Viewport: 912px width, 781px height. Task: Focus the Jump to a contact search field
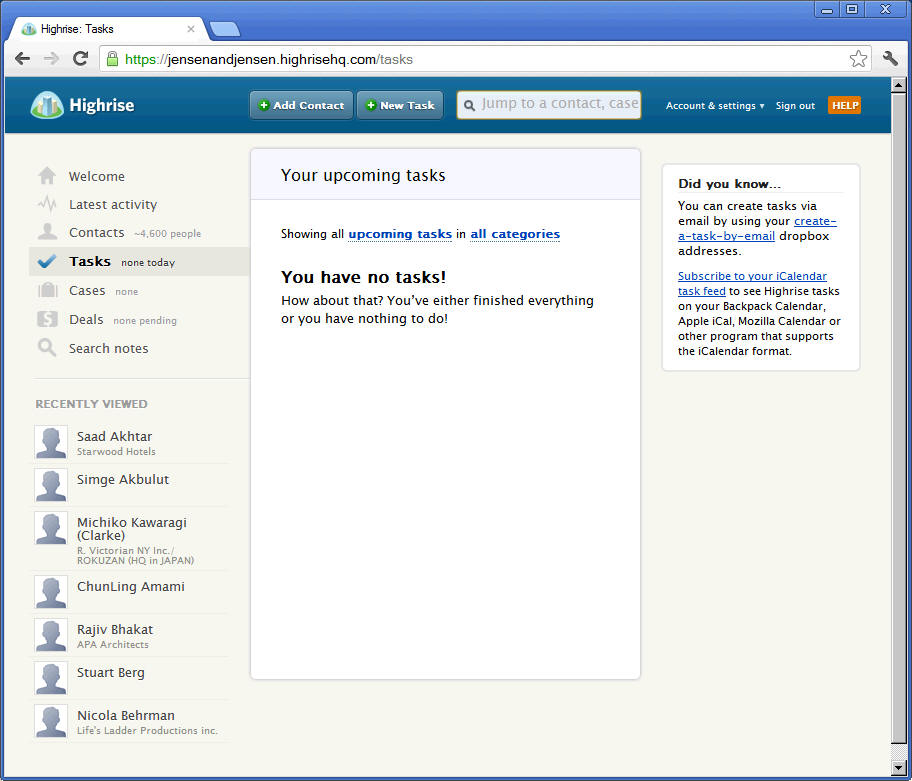pos(549,105)
